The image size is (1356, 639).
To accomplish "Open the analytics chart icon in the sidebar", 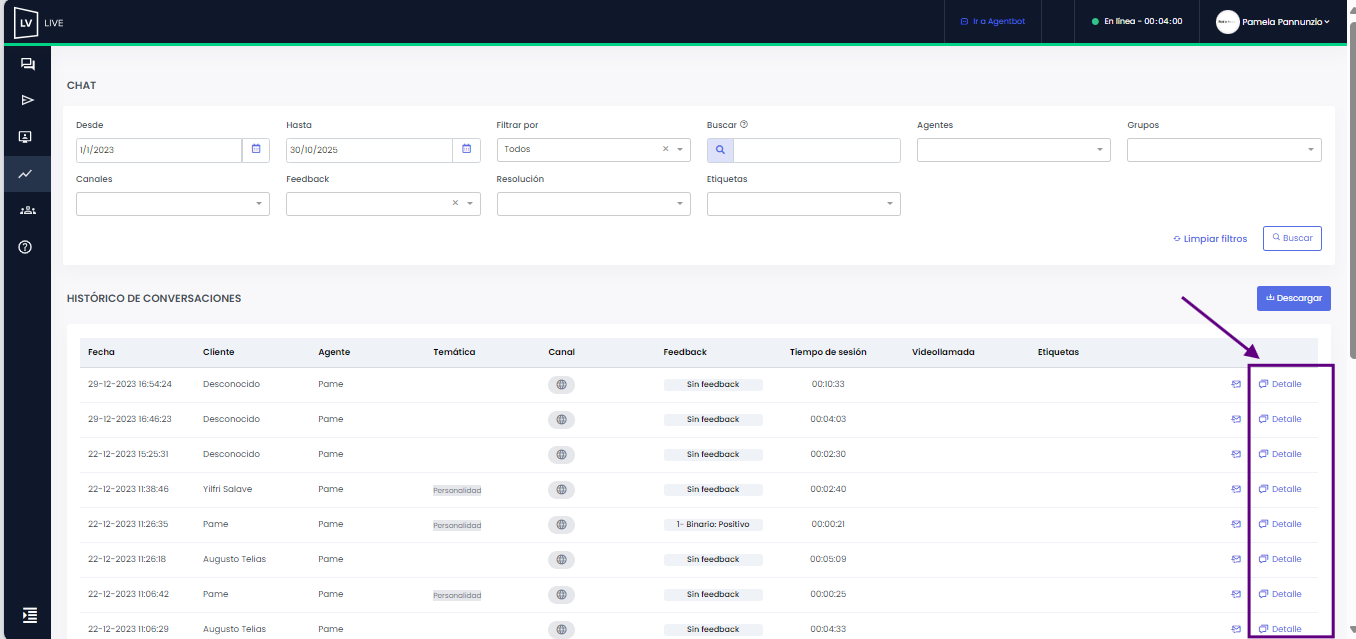I will (26, 174).
